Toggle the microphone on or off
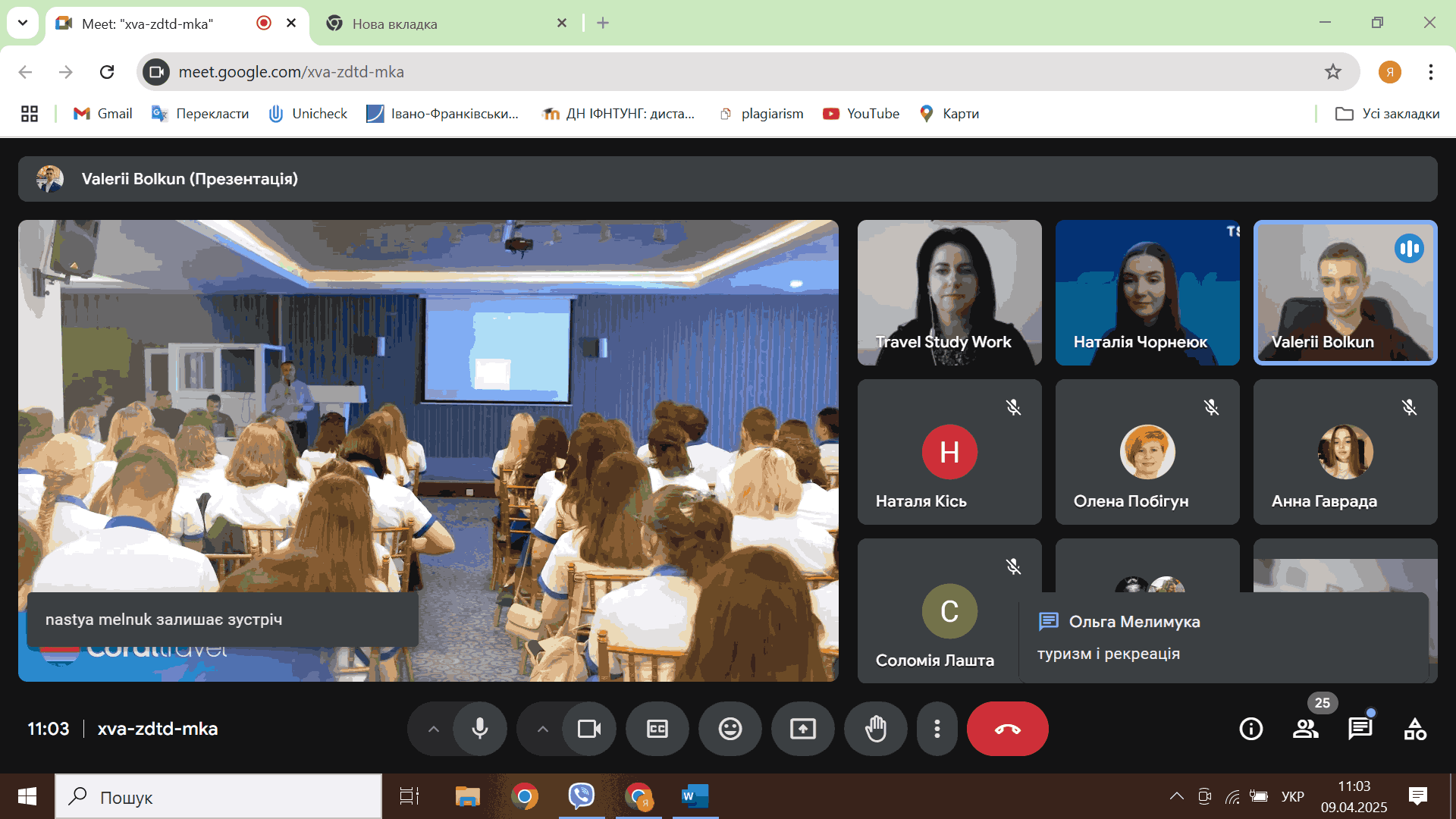This screenshot has height=819, width=1456. pos(480,729)
